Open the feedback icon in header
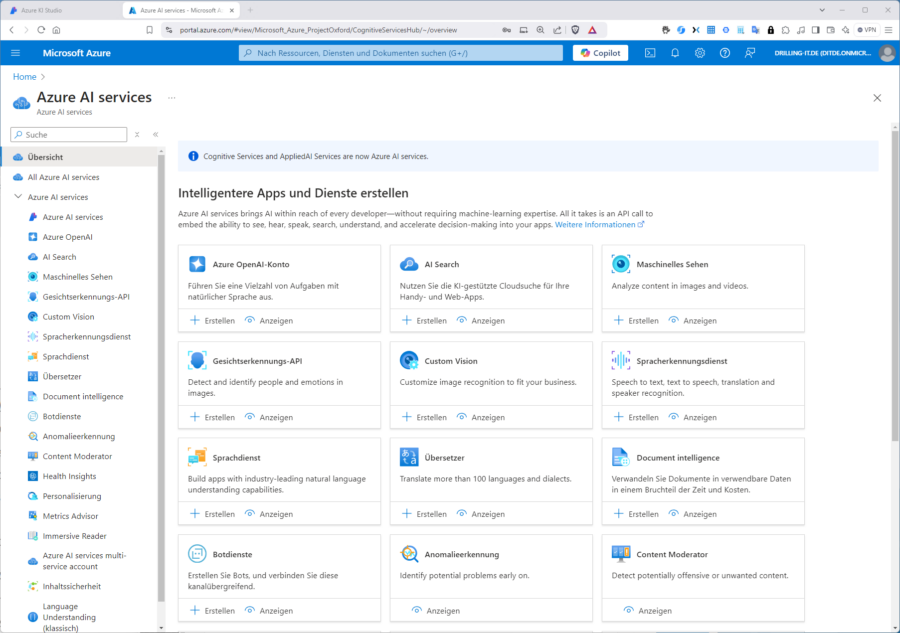900x633 pixels. (750, 53)
